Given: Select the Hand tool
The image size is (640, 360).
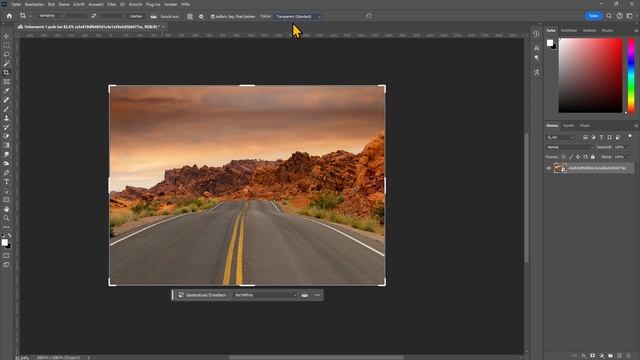Looking at the screenshot, I should (6, 209).
